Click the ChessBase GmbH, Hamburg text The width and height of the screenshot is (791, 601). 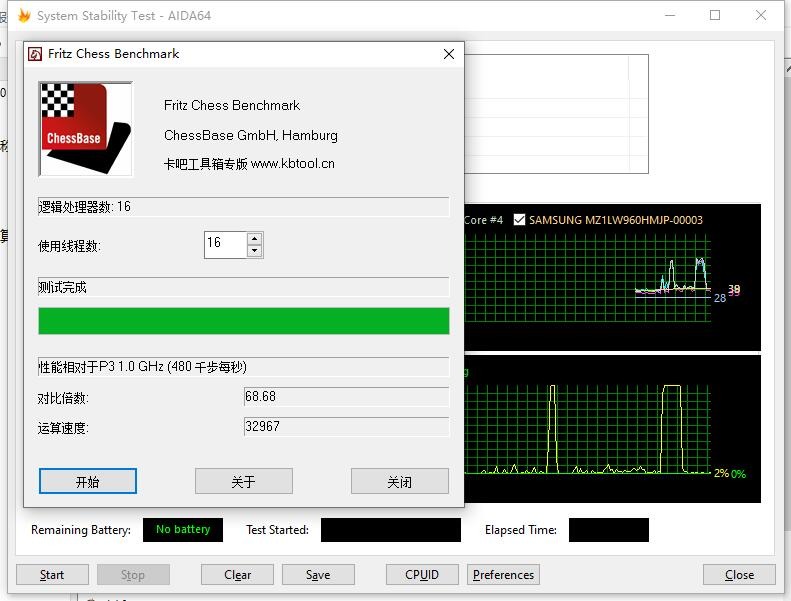point(251,135)
